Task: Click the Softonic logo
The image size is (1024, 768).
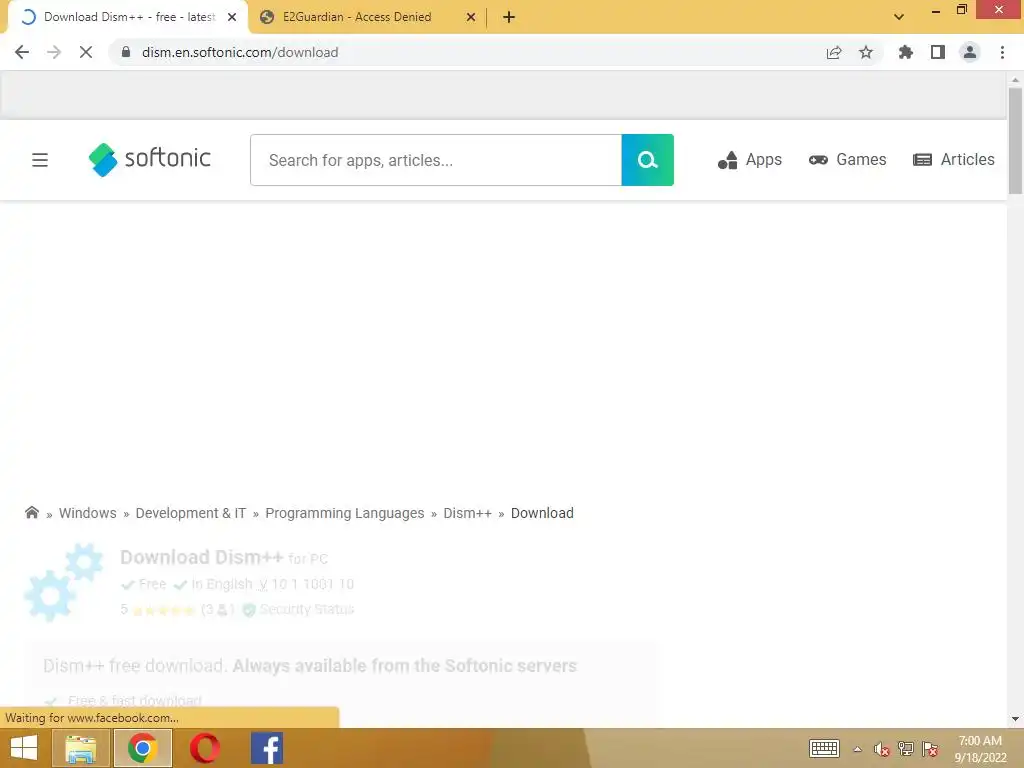Action: [x=150, y=159]
